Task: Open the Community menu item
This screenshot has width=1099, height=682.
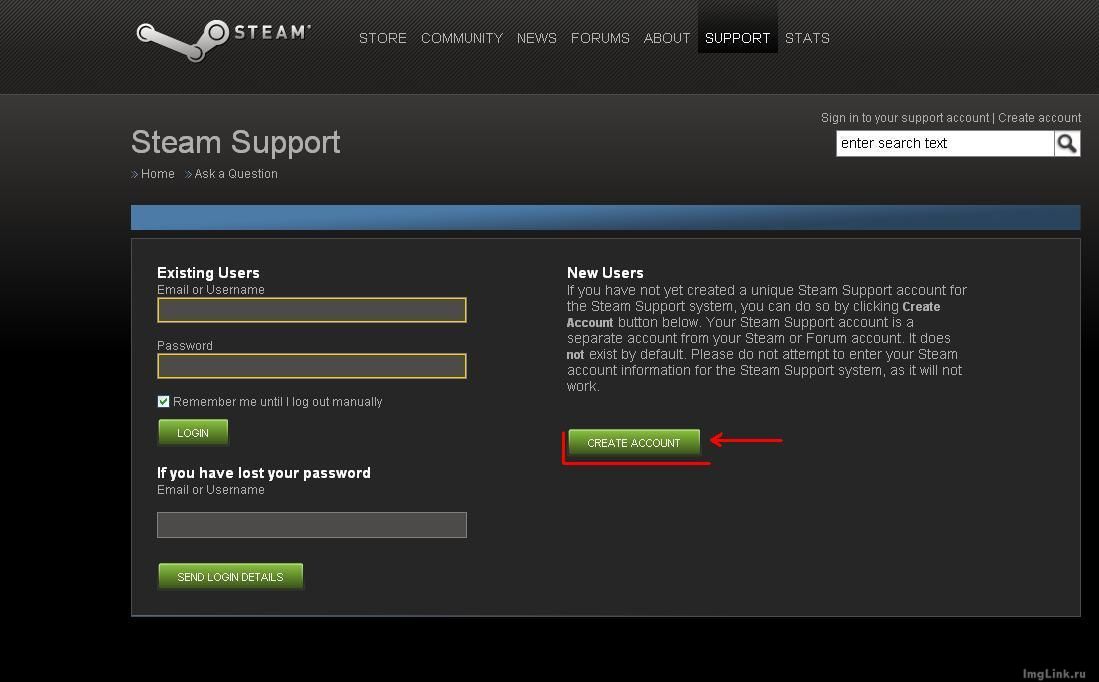Action: pos(461,38)
